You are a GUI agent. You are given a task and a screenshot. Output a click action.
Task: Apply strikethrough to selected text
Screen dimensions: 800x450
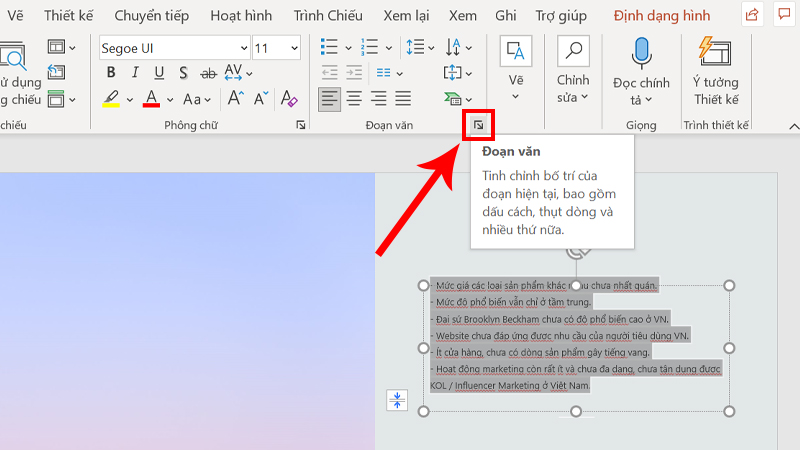(x=209, y=73)
